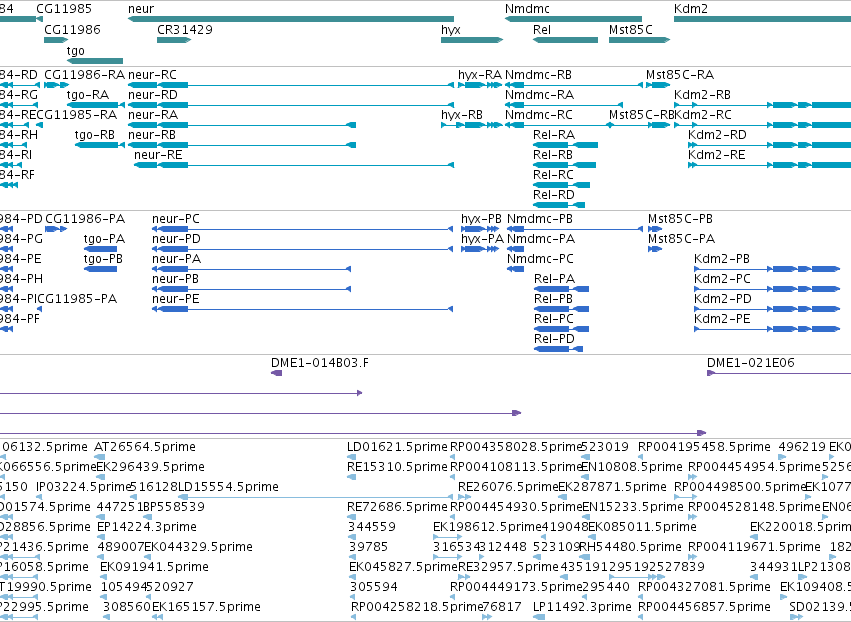The image size is (851, 622).
Task: Select the DME1-021E06 clone label
Action: (x=751, y=363)
